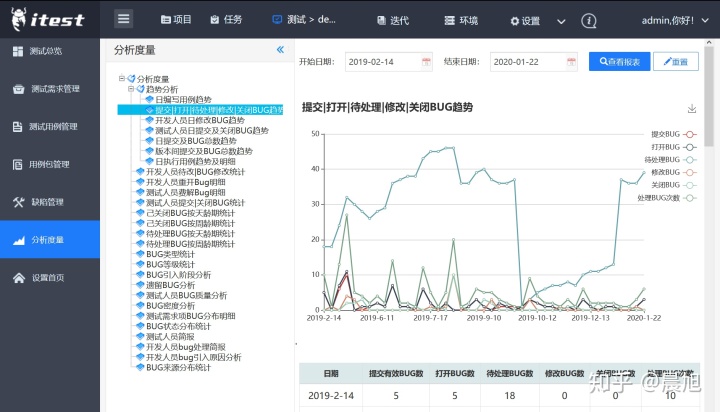This screenshot has height=412, width=720.
Task: Click the itest logo
Action: pyautogui.click(x=47, y=19)
